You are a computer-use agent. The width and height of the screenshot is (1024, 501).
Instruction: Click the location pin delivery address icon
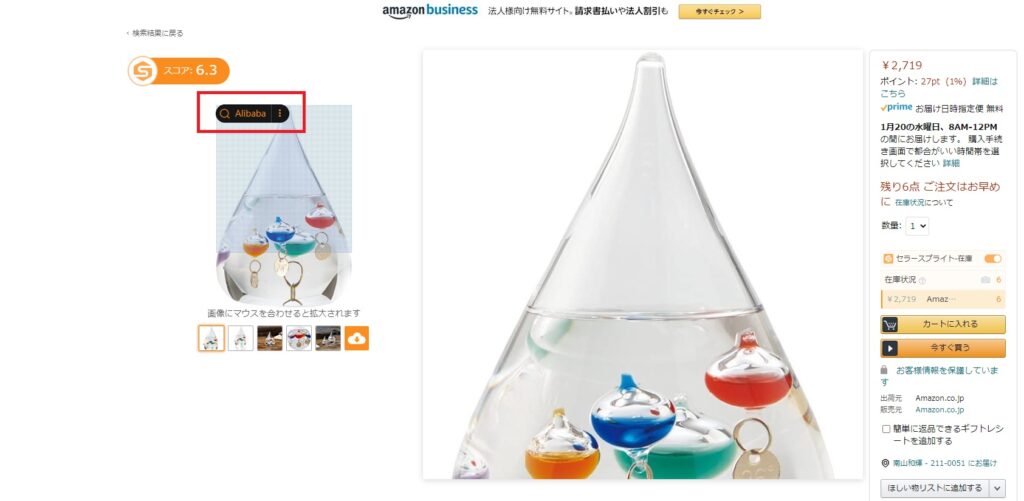[x=886, y=463]
